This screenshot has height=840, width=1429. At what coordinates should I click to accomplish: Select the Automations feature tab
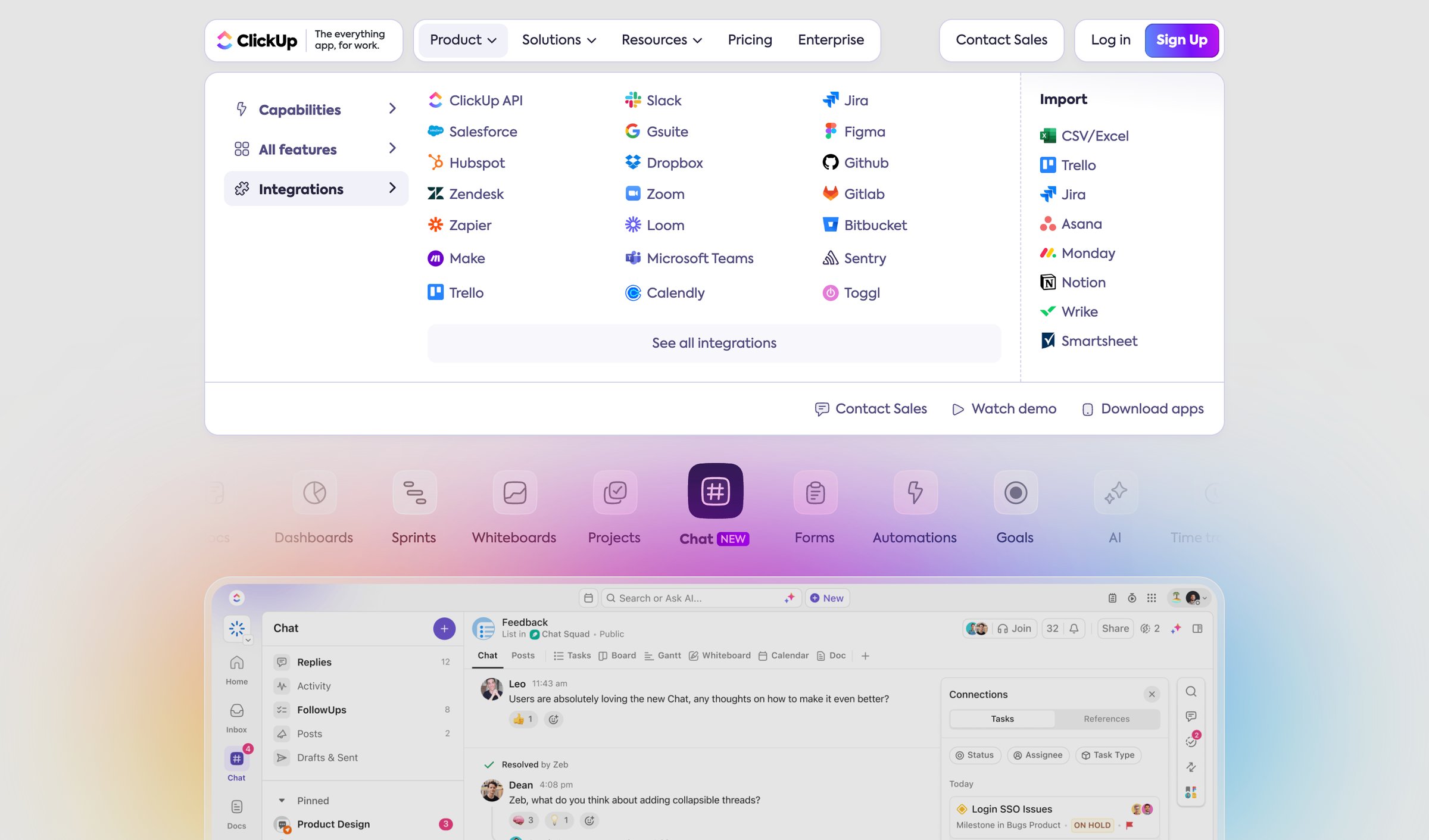(x=915, y=508)
